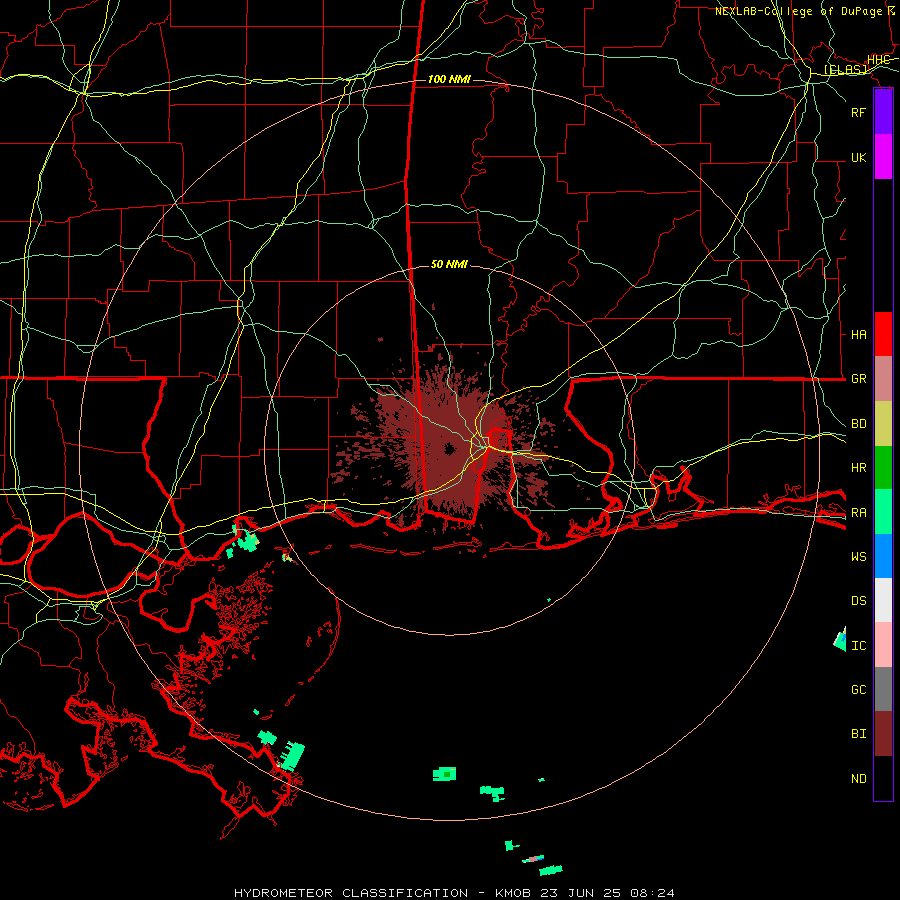The width and height of the screenshot is (900, 900).
Task: Click the "HR" legend label
Action: point(859,468)
